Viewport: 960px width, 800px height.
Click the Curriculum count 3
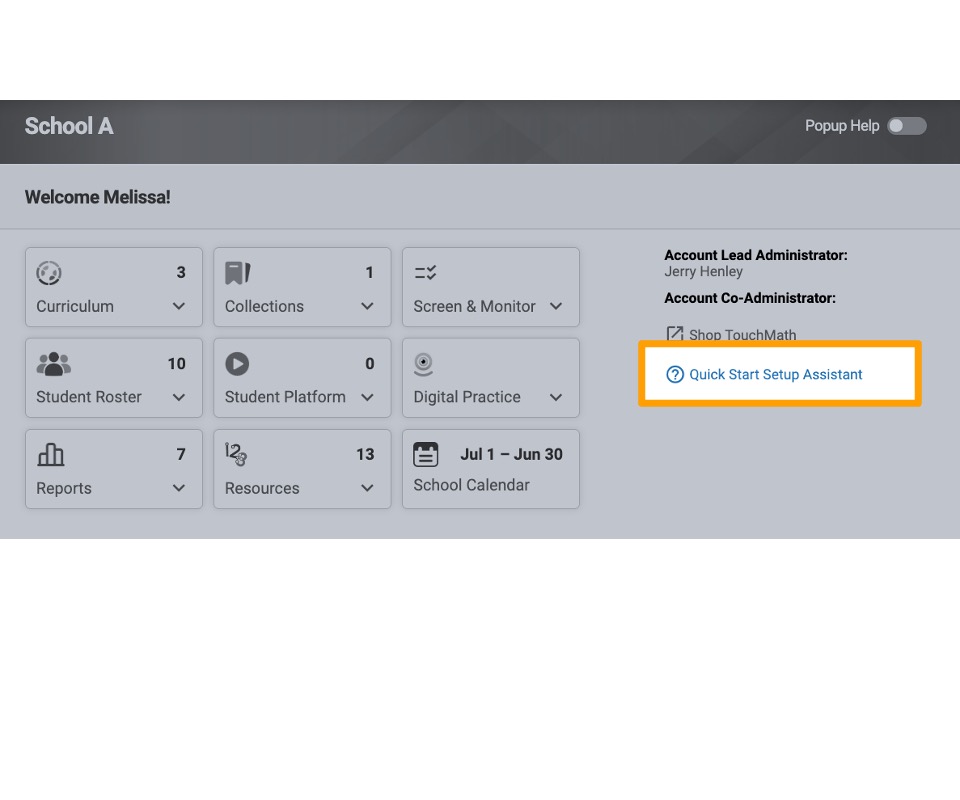point(181,272)
